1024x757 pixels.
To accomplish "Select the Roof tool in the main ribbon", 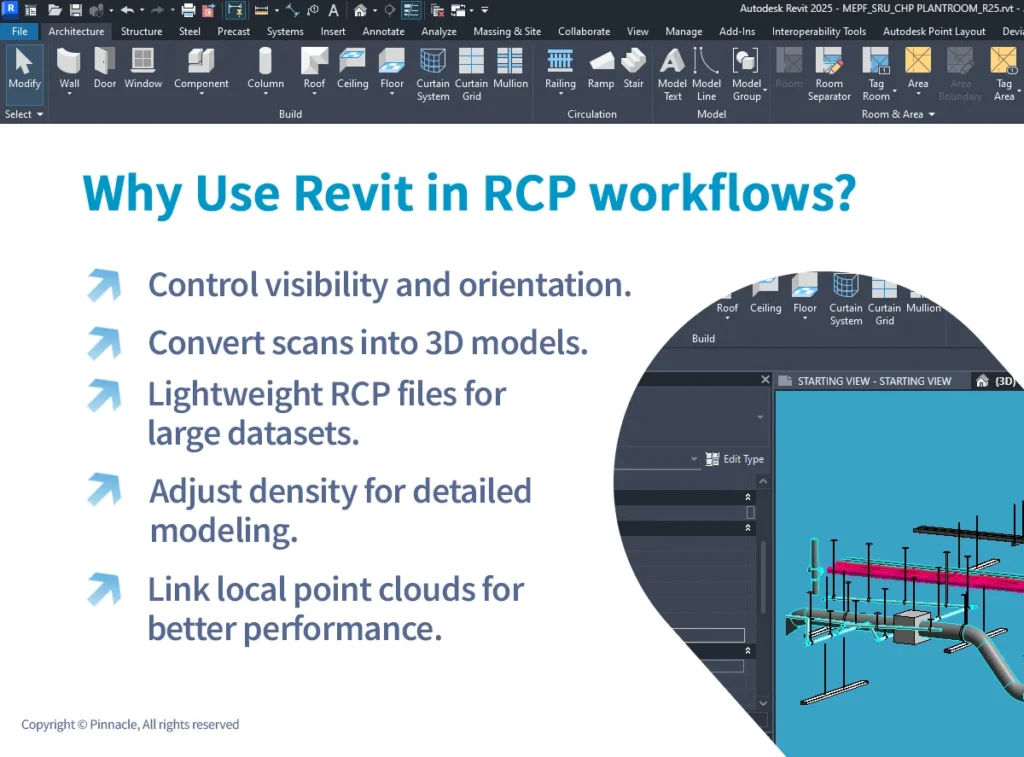I will tap(314, 70).
